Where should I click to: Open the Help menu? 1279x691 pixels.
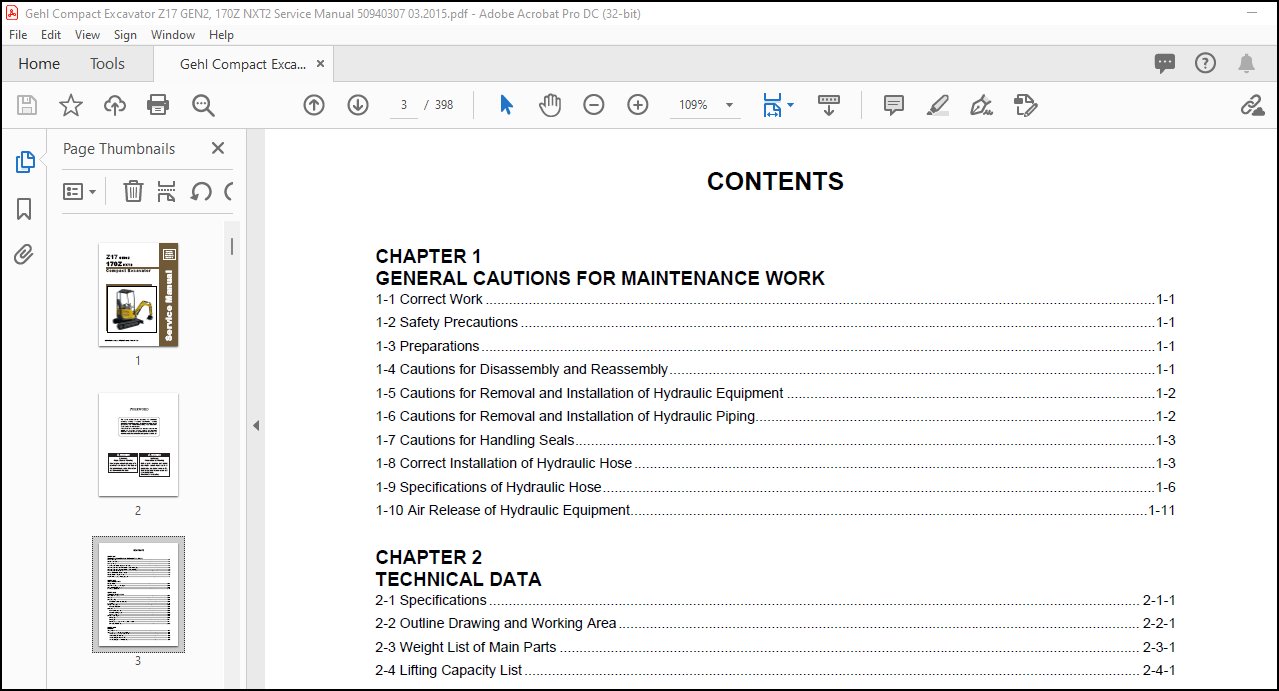[222, 34]
